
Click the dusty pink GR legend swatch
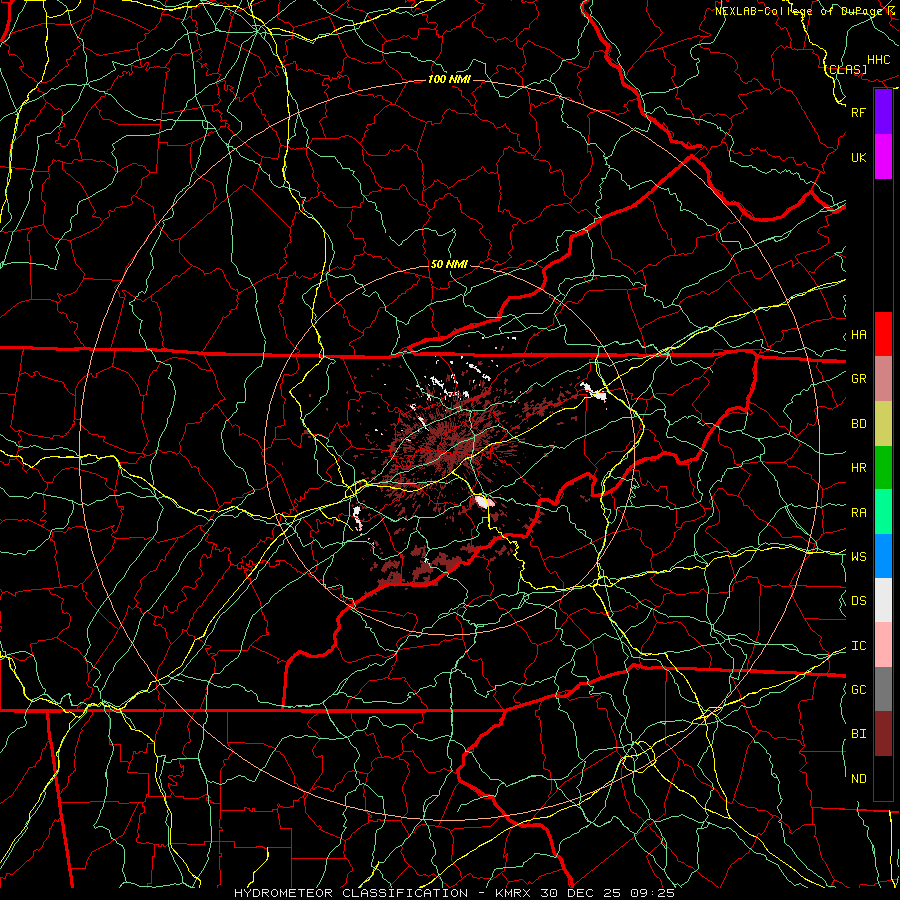(x=883, y=379)
